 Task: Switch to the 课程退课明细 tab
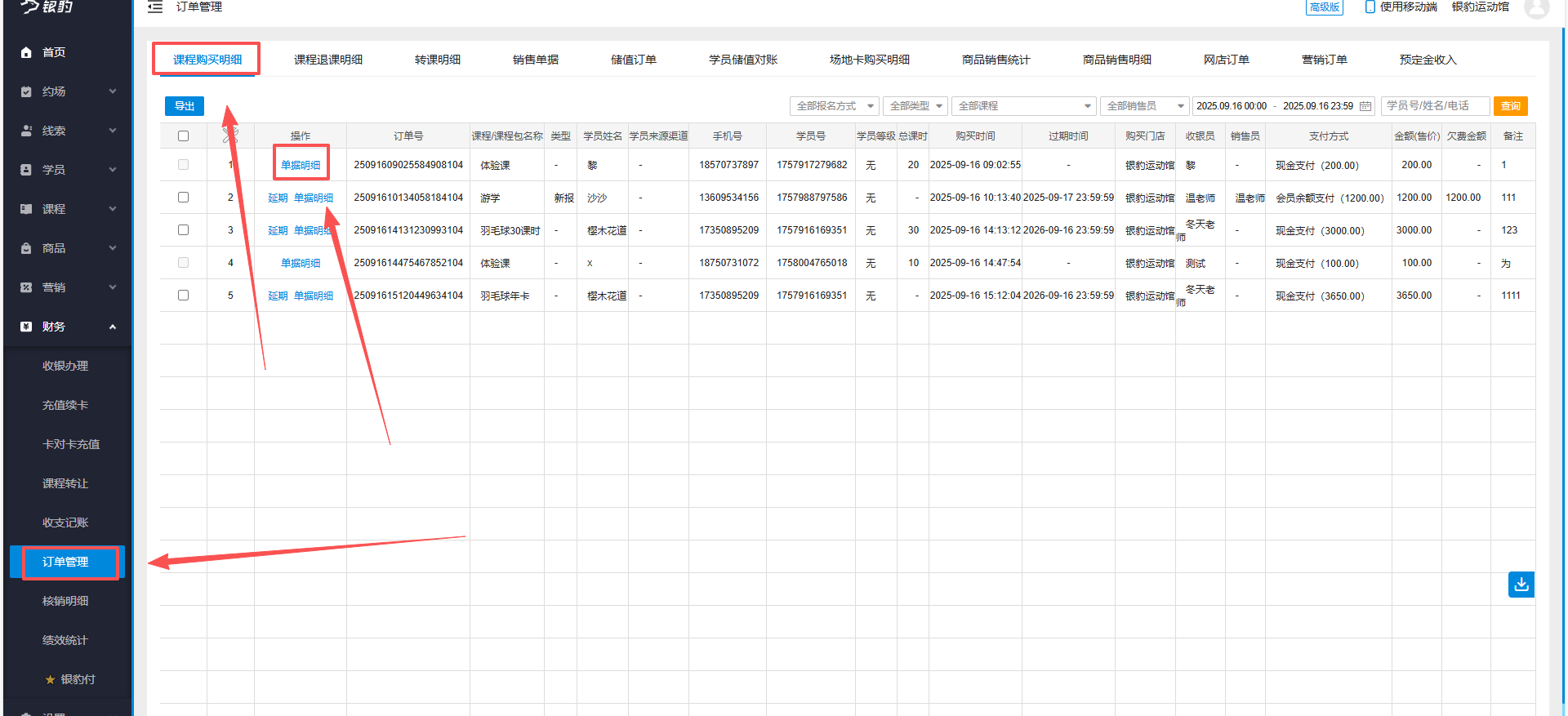pyautogui.click(x=328, y=60)
